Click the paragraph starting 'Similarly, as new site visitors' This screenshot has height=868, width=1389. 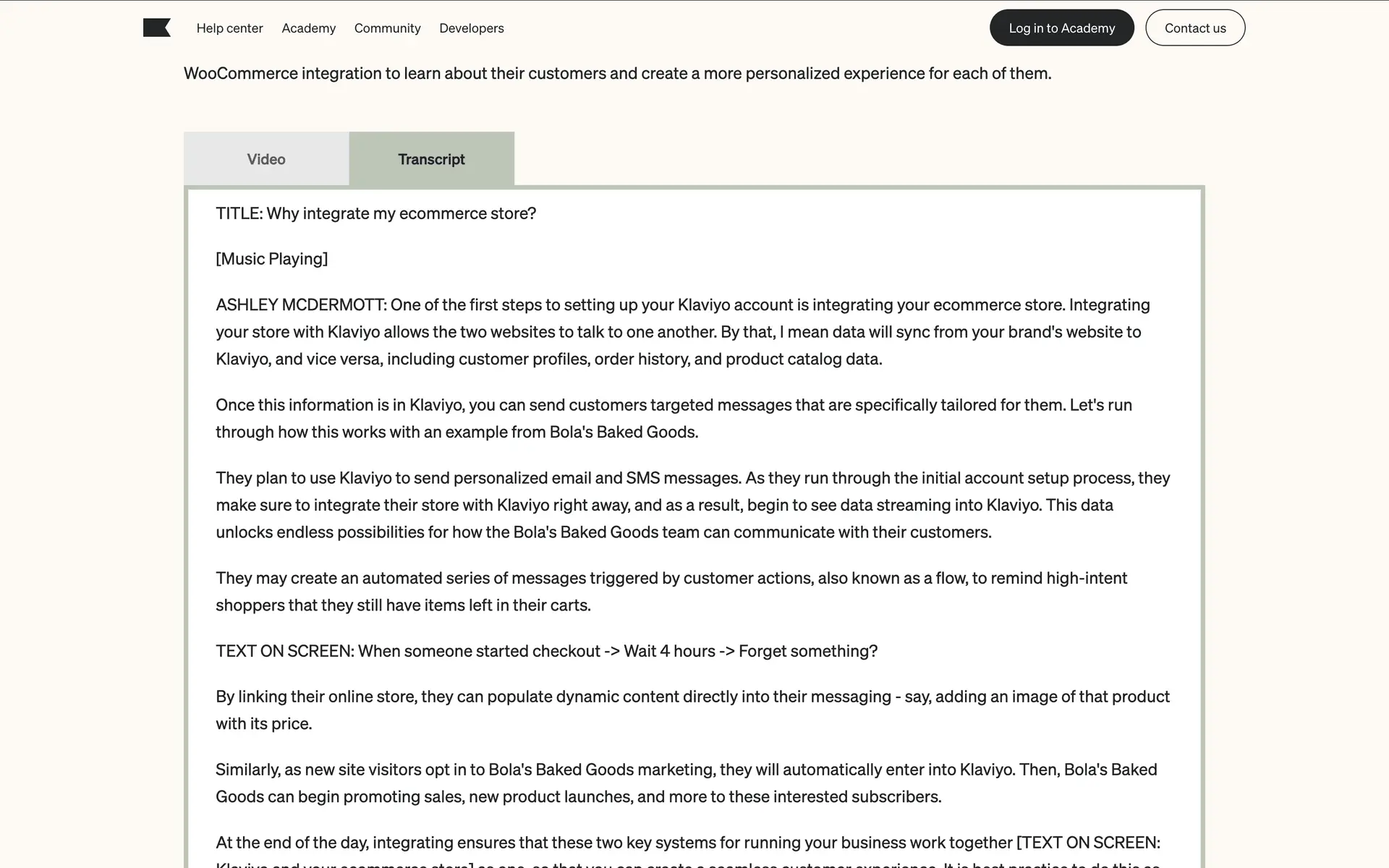pyautogui.click(x=686, y=783)
